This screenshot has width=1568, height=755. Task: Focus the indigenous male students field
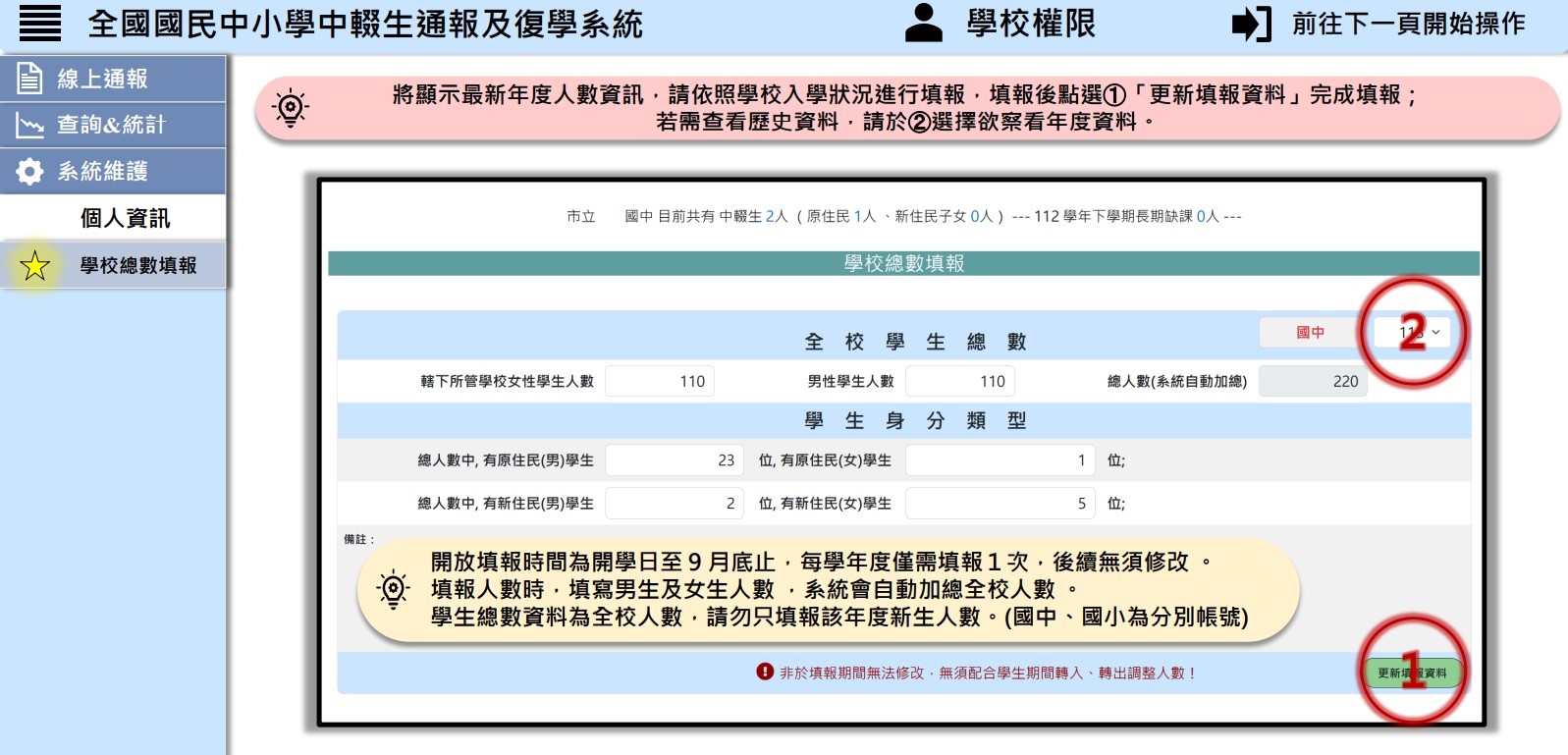[x=673, y=459]
